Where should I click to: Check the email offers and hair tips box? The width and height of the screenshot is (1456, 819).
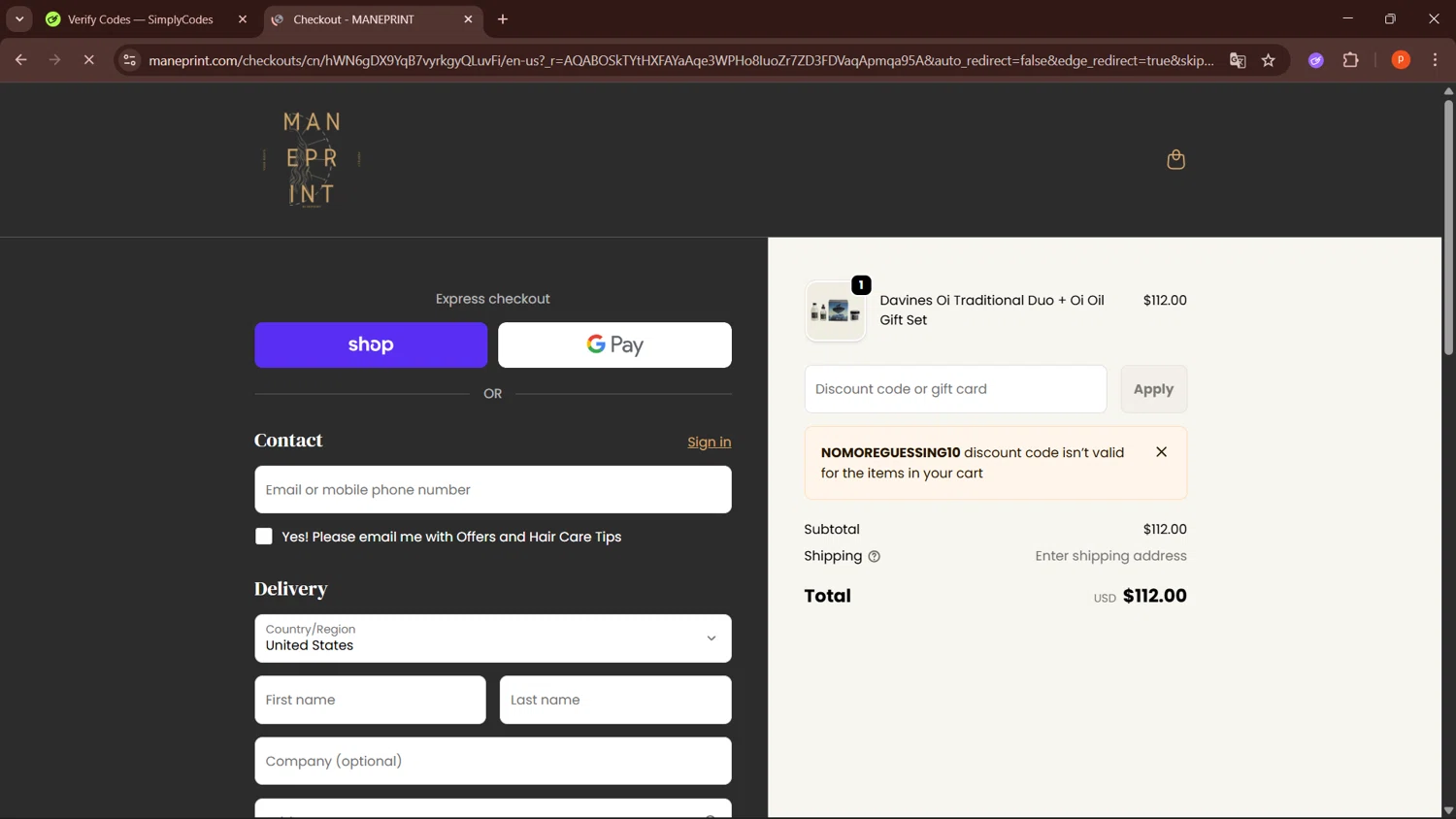point(263,537)
